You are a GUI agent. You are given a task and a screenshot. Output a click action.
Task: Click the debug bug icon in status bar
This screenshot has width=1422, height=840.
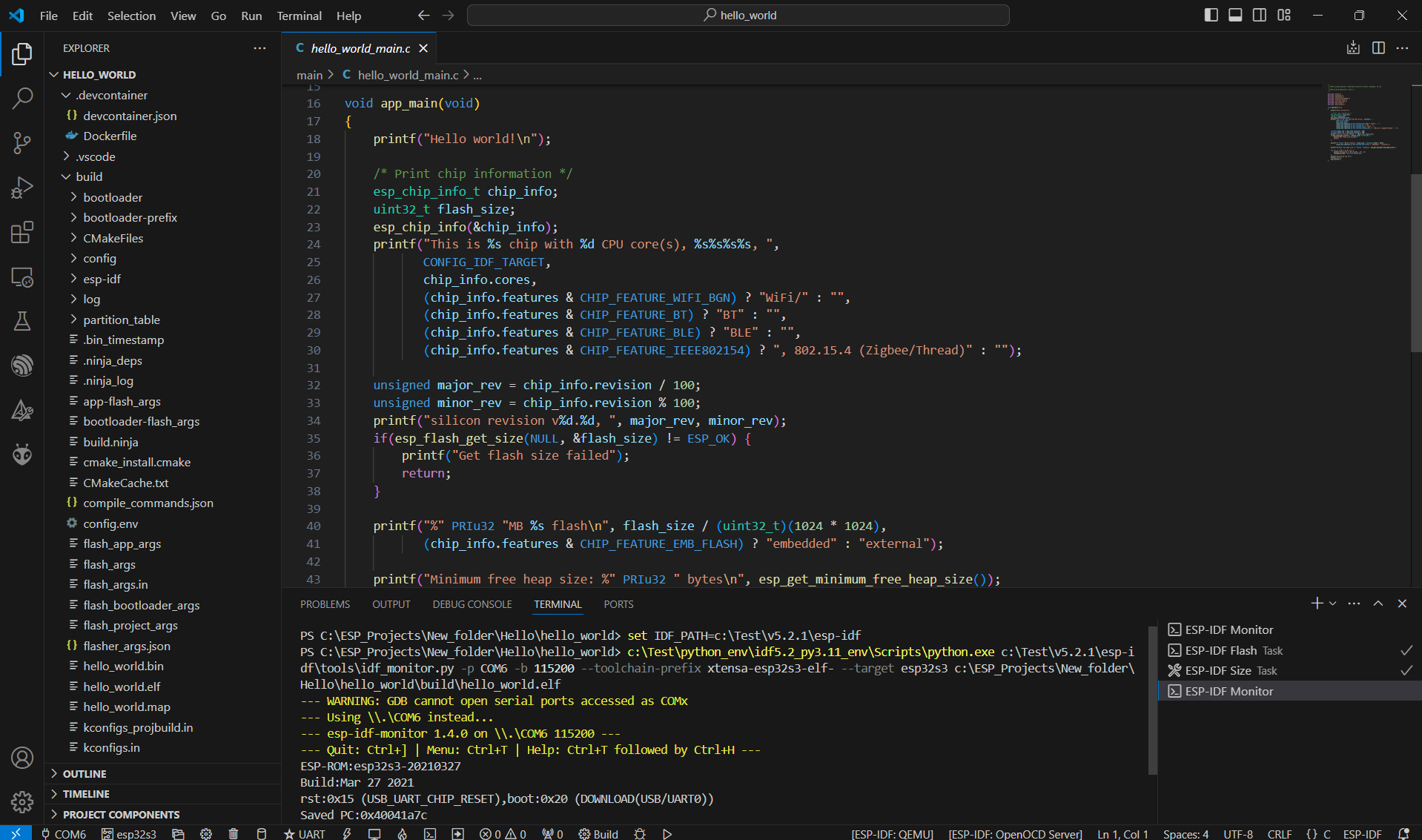[x=640, y=833]
